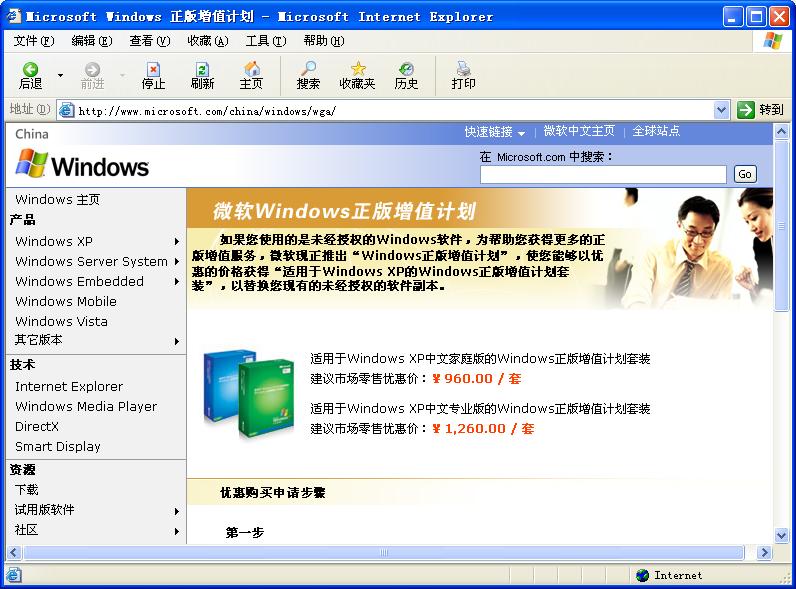Open Windows Mobile sidebar link

(66, 301)
